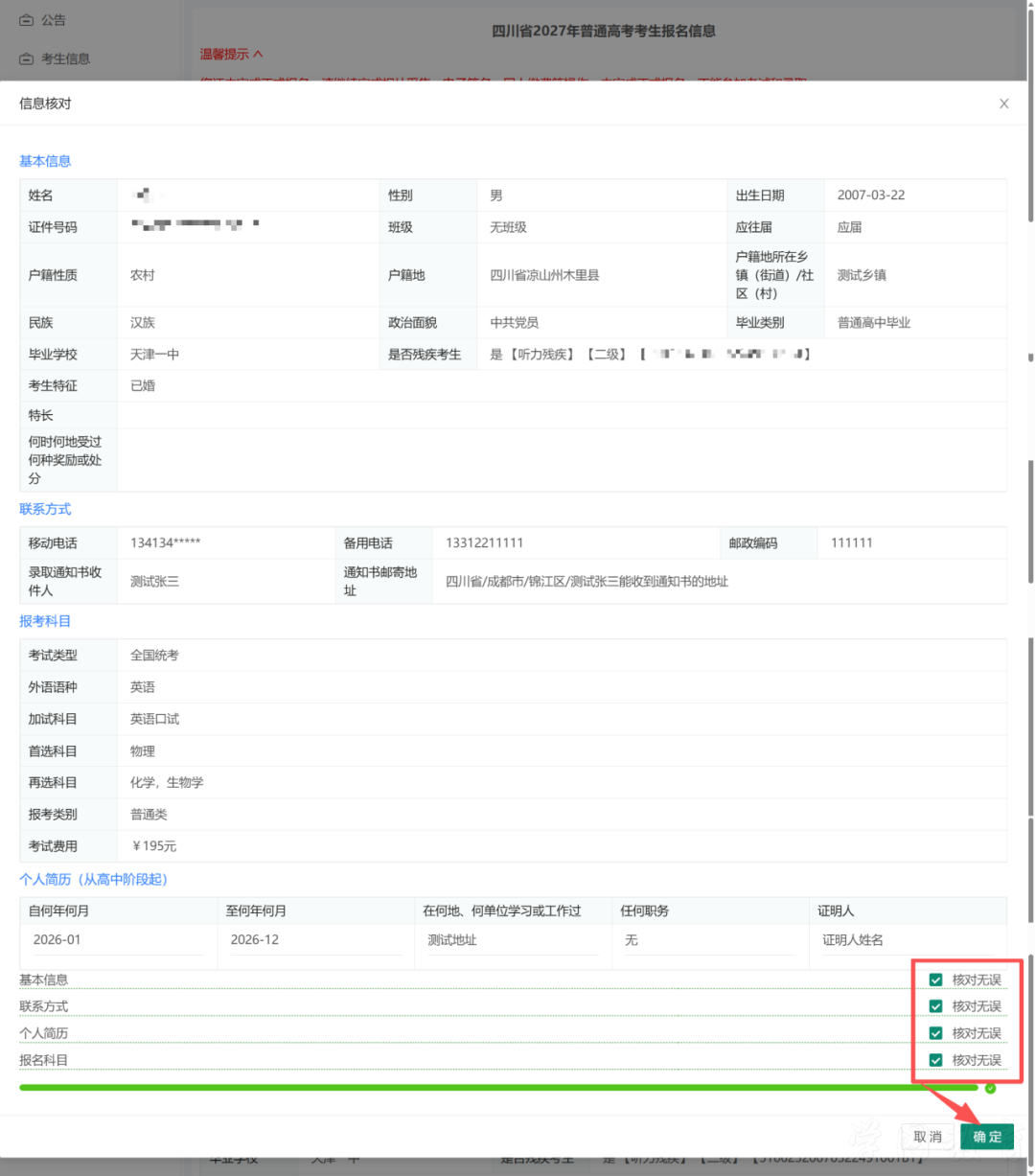This screenshot has height=1176, width=1035.
Task: Untick 核对无误 for the 个人简历 row
Action: (936, 1033)
